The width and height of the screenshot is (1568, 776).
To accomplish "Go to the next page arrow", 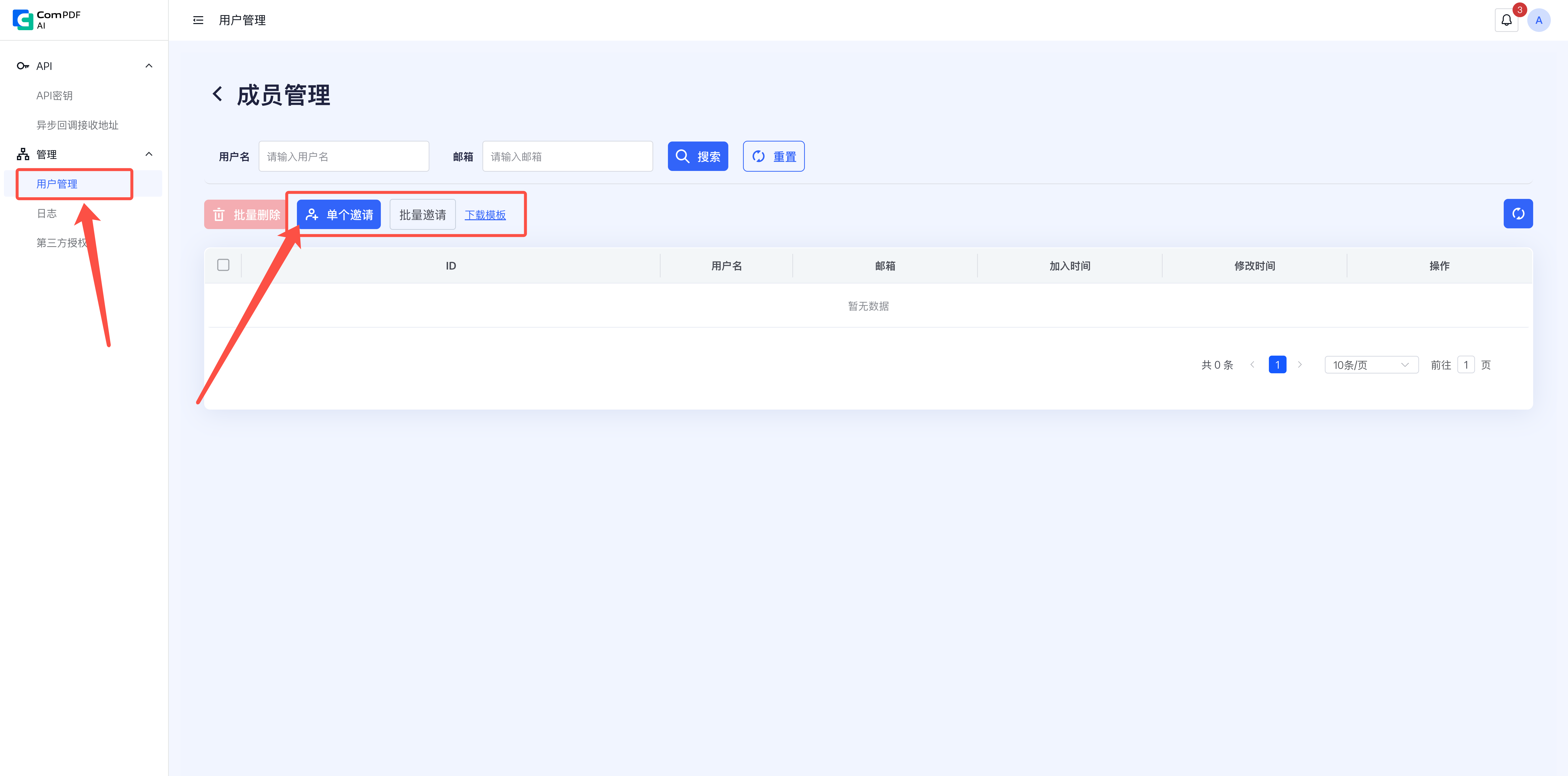I will click(x=1300, y=365).
